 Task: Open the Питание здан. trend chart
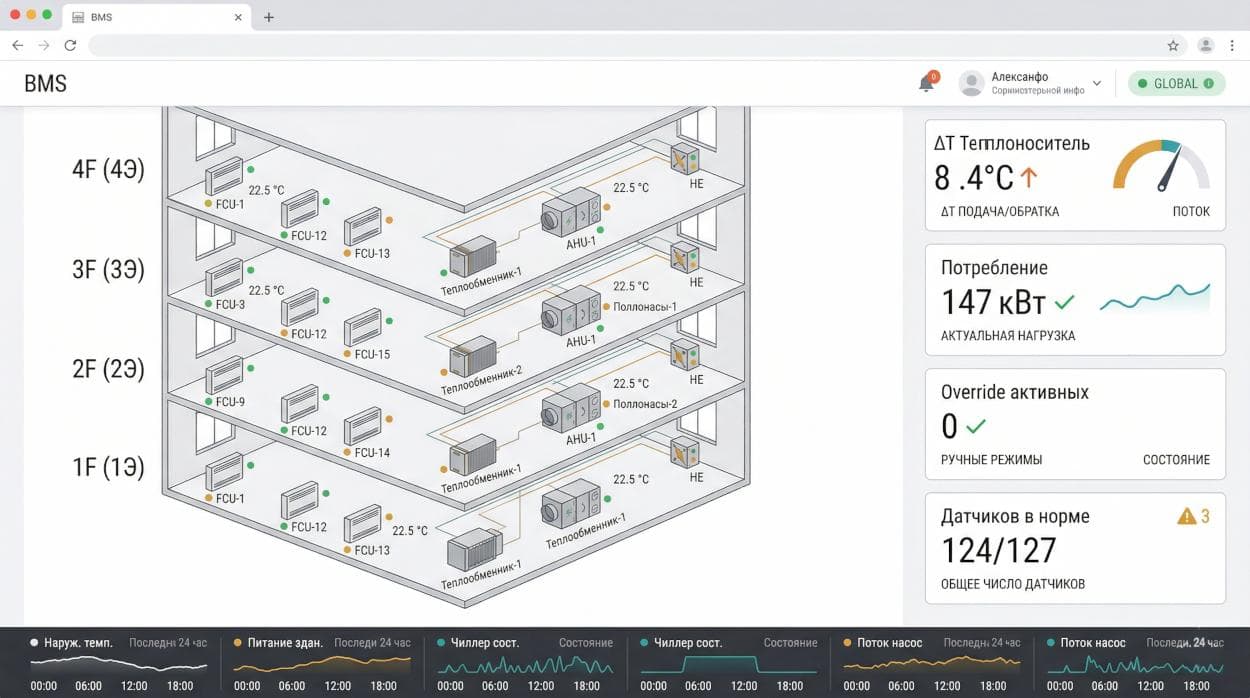tap(321, 662)
